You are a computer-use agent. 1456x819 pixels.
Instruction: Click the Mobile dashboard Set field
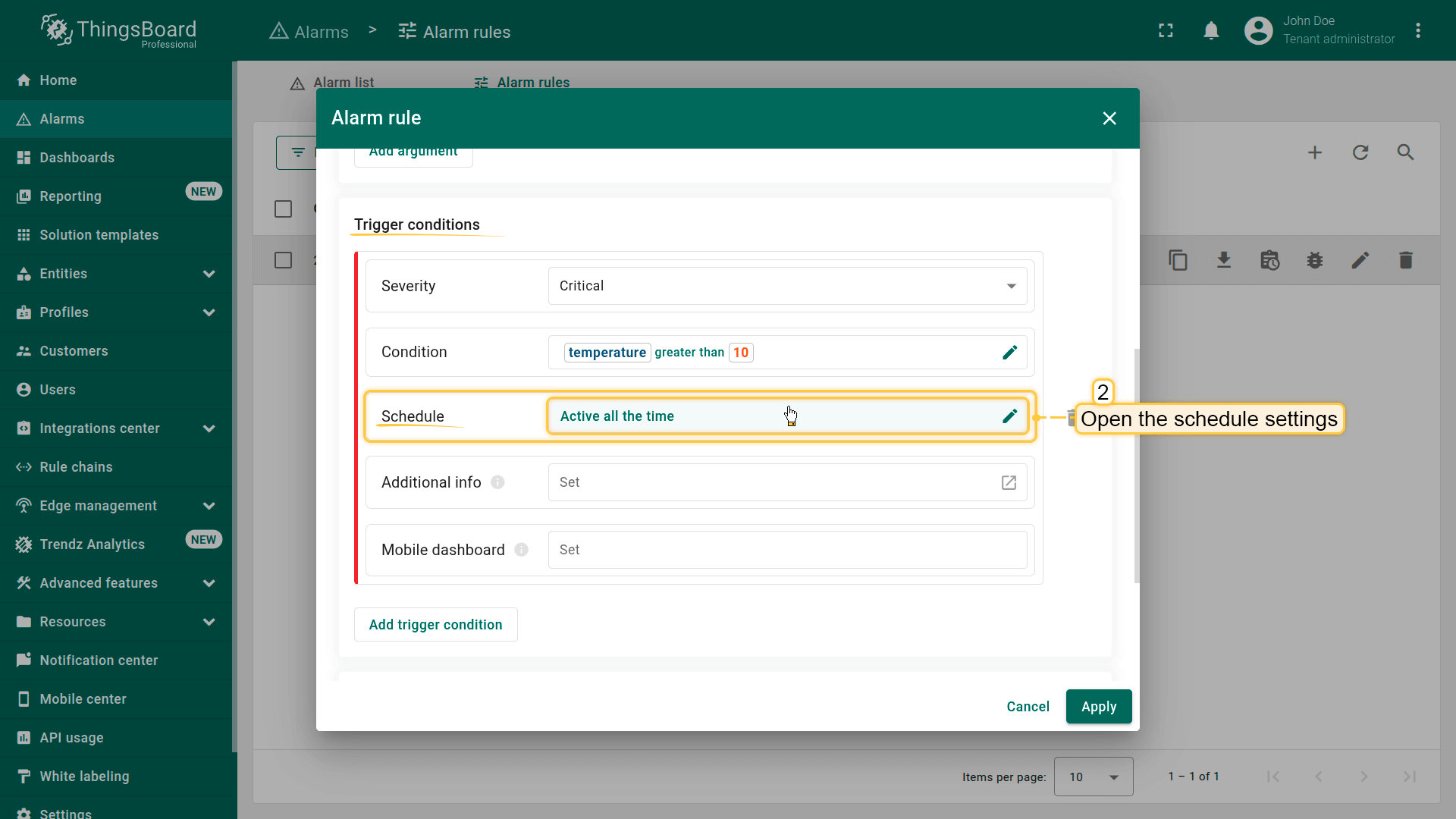tap(787, 550)
